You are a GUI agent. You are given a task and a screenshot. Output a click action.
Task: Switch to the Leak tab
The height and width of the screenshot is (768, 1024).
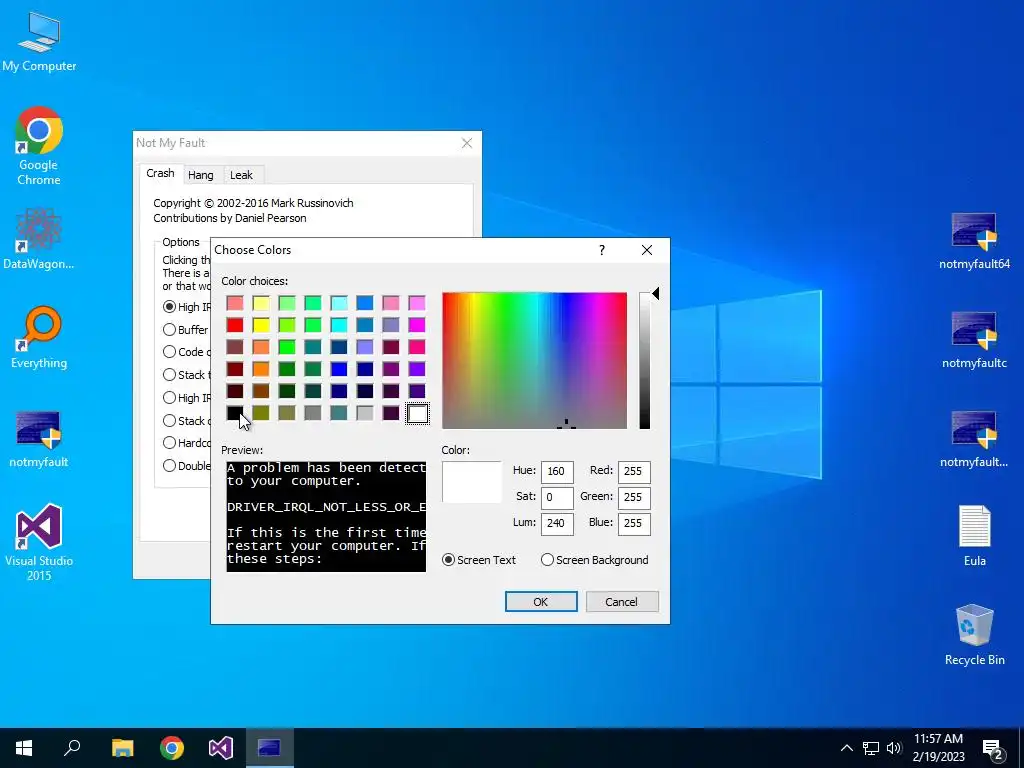click(x=241, y=175)
